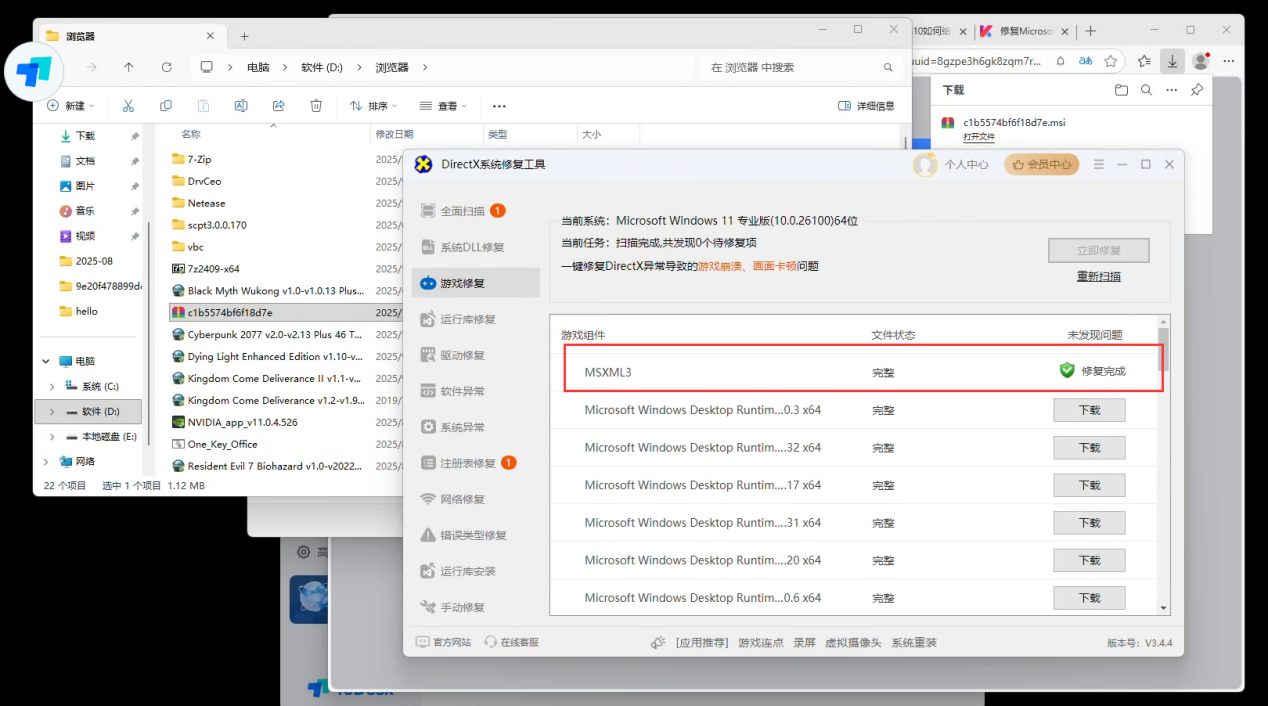1268x706 pixels.
Task: Toggle the 详细信息 details pane
Action: 866,106
